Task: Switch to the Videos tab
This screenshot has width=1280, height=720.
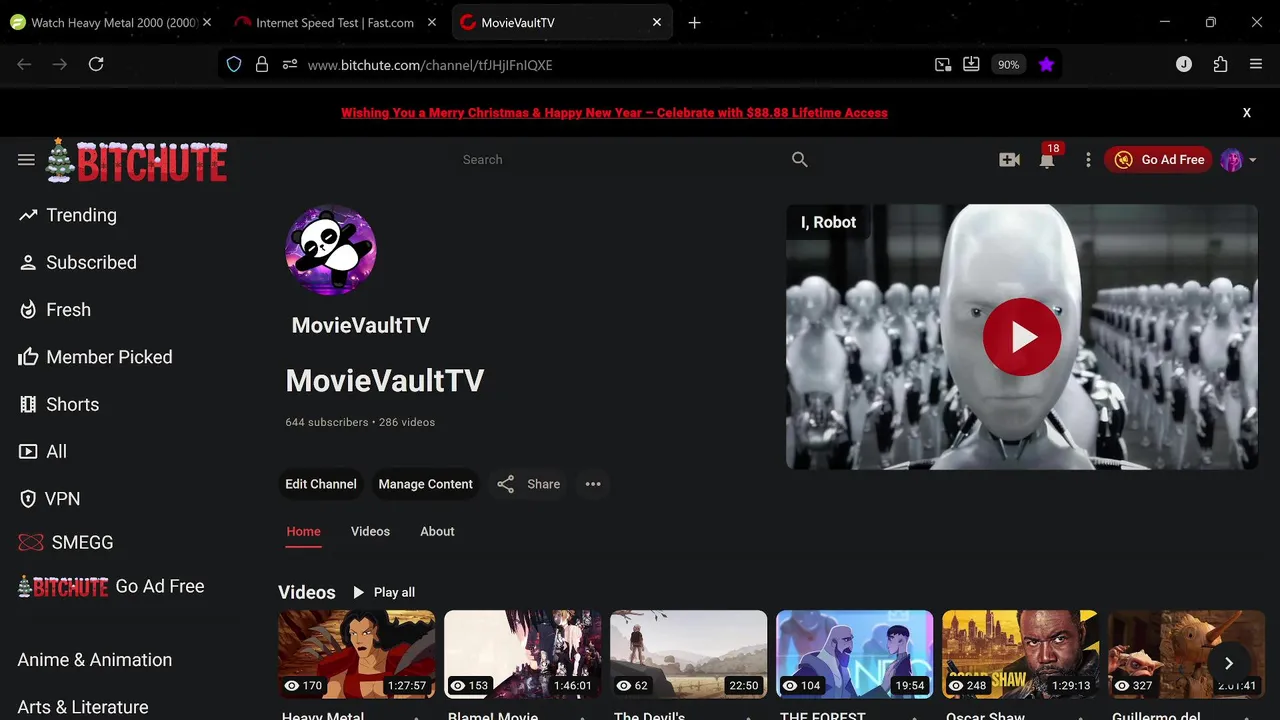Action: [370, 532]
